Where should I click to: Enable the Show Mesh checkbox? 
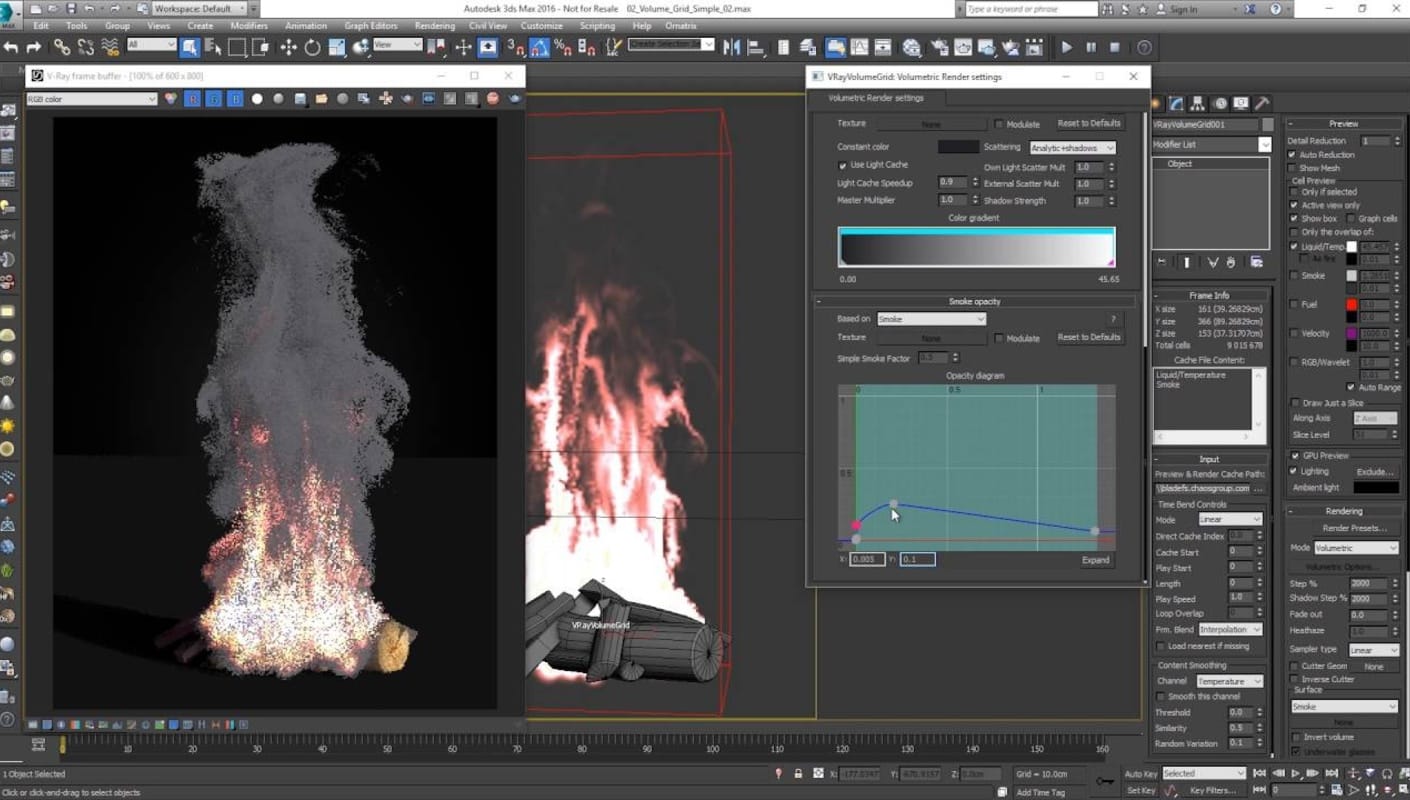pos(1293,168)
